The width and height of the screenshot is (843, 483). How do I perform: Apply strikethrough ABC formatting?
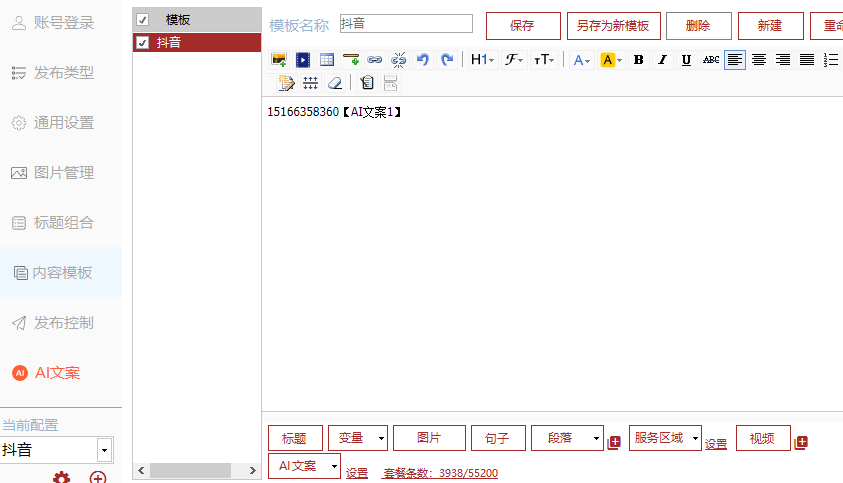coord(711,60)
